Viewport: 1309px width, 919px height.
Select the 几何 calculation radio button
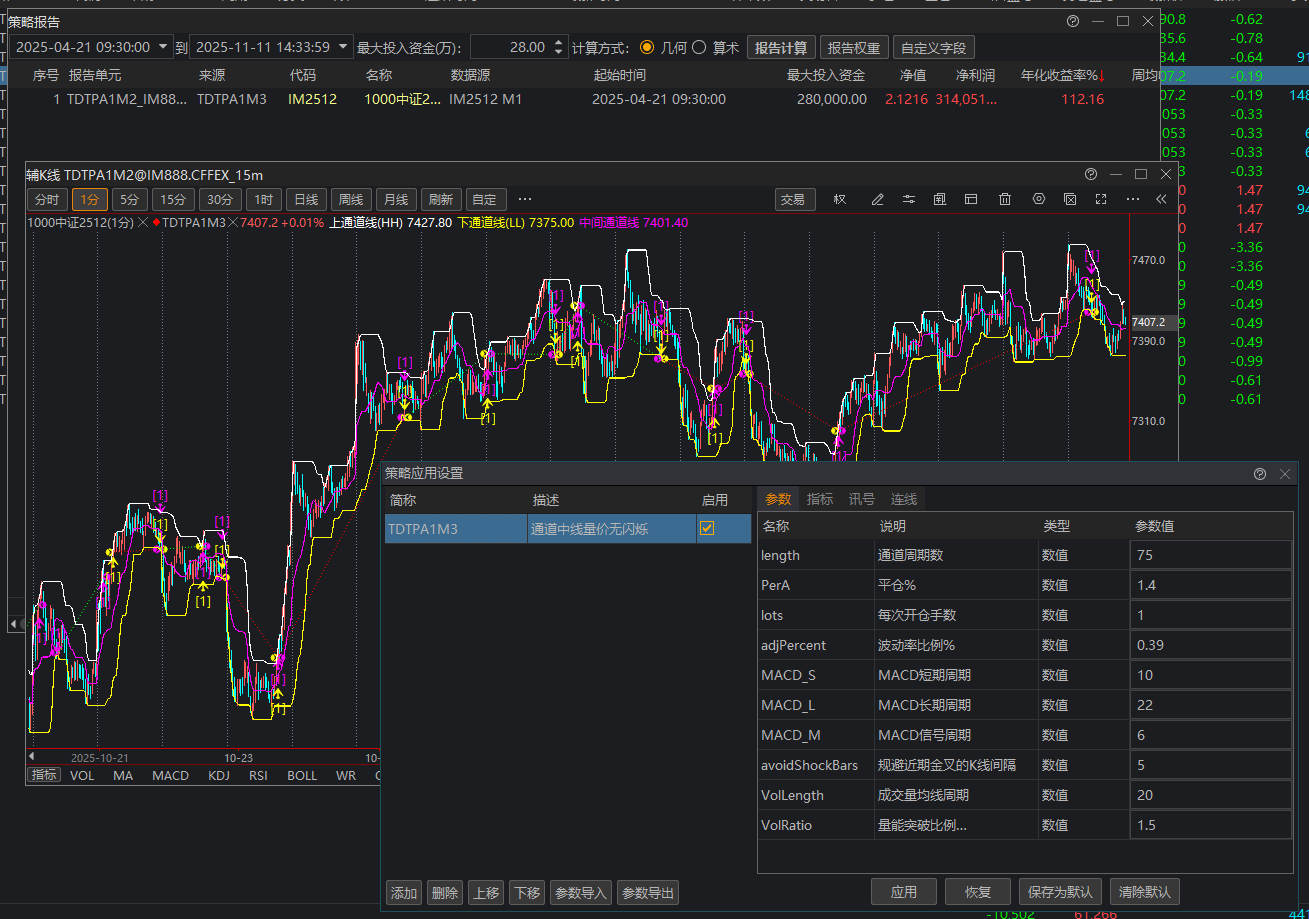point(647,47)
